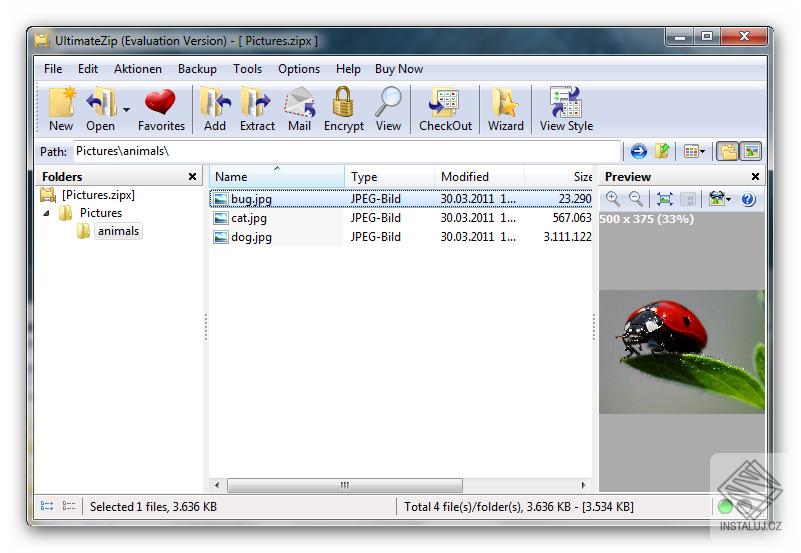Screen dimensions: 801x553
Task: Open Favorites heart icon
Action: (161, 109)
